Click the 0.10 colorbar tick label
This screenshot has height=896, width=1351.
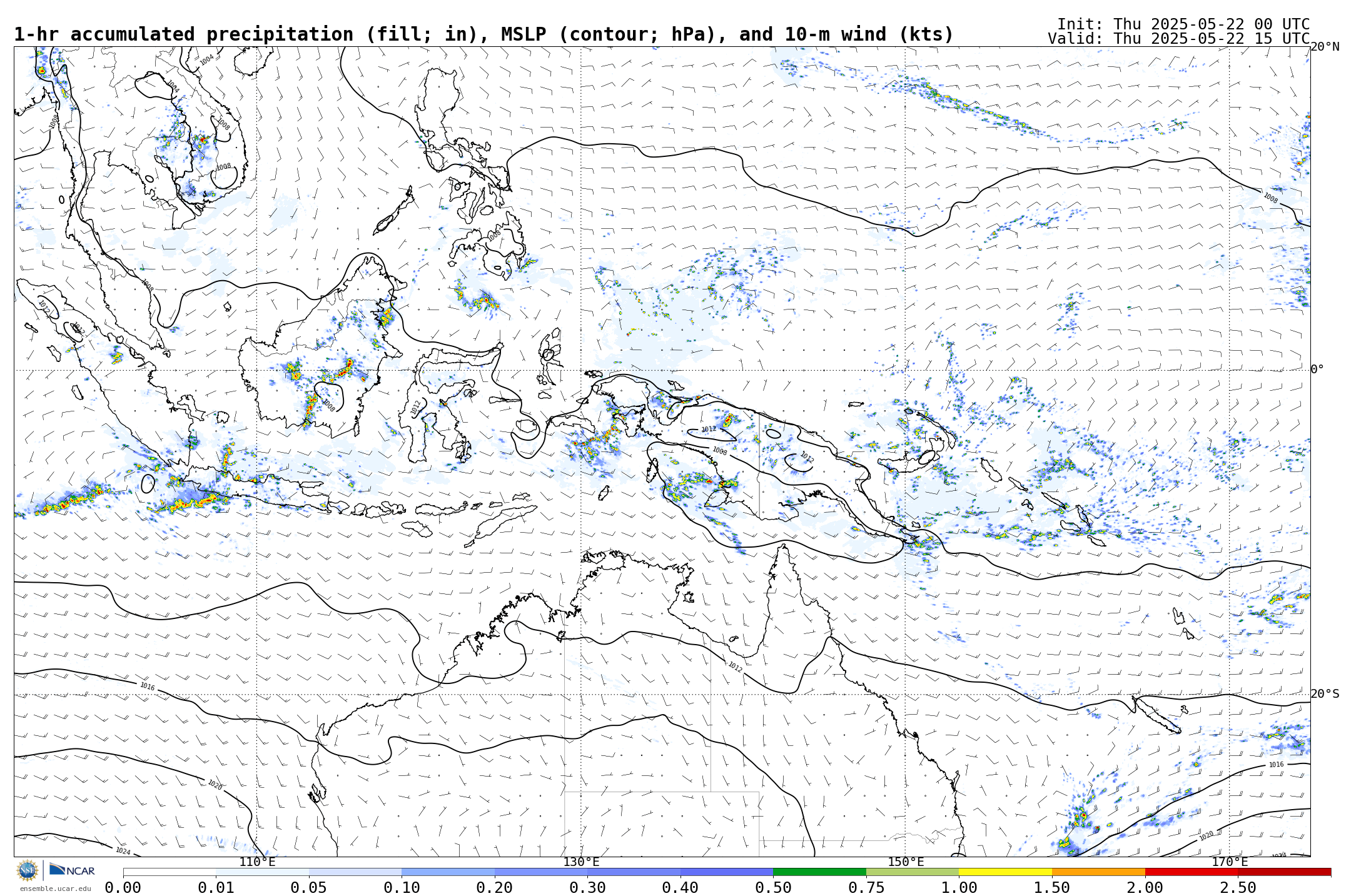click(x=402, y=888)
